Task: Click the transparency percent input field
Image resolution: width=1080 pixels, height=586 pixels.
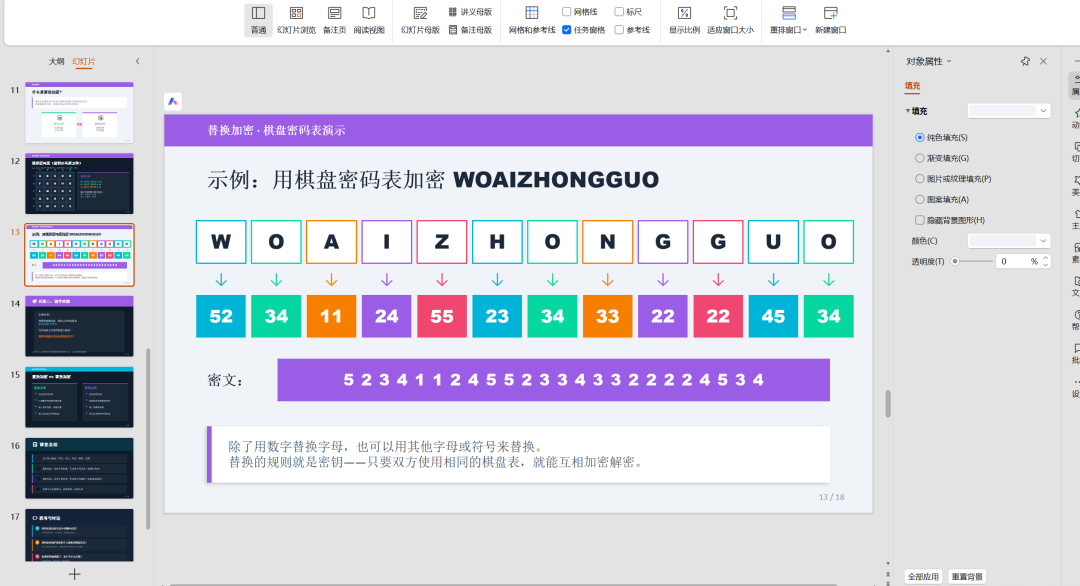Action: point(1017,262)
